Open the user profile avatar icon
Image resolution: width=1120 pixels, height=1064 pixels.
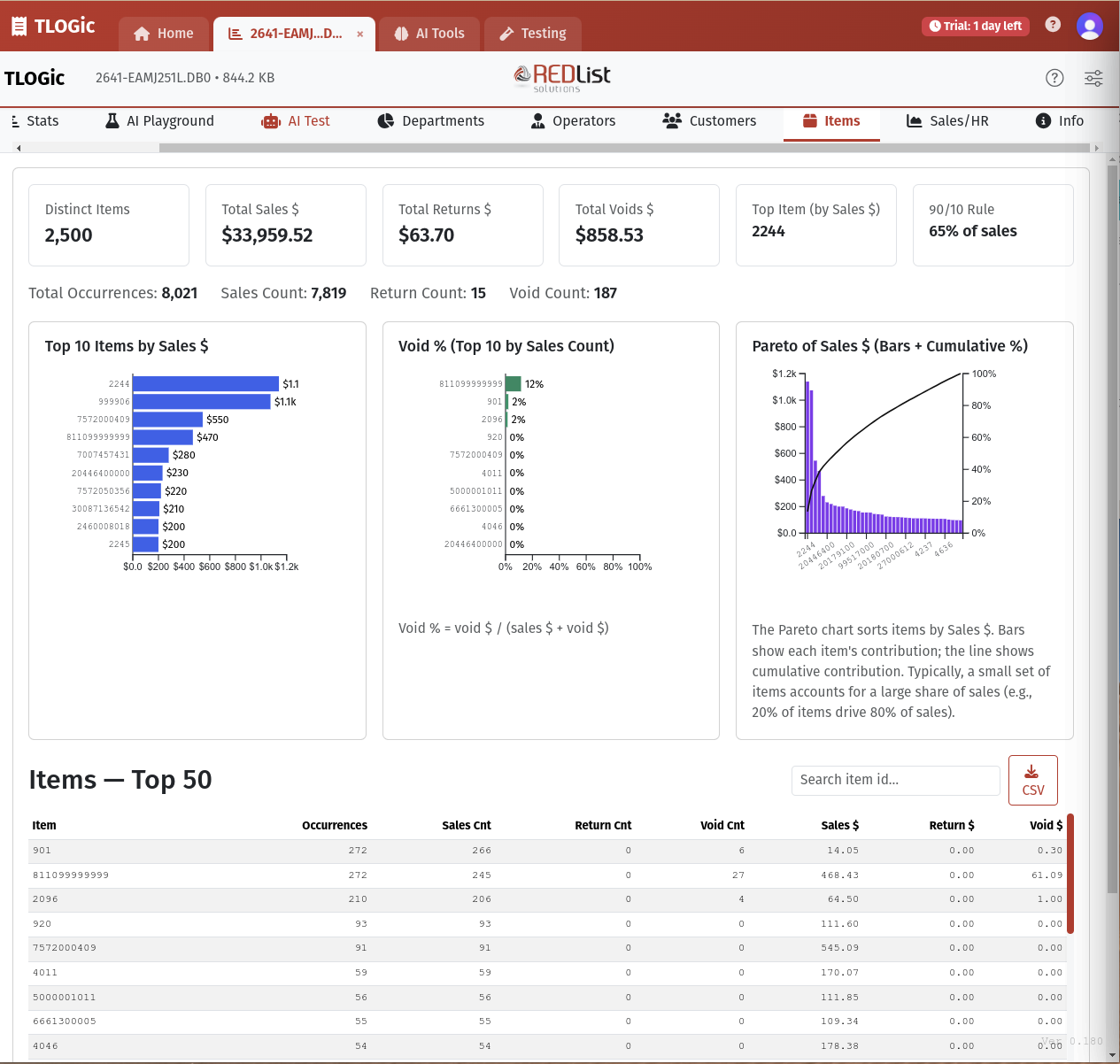[x=1090, y=26]
